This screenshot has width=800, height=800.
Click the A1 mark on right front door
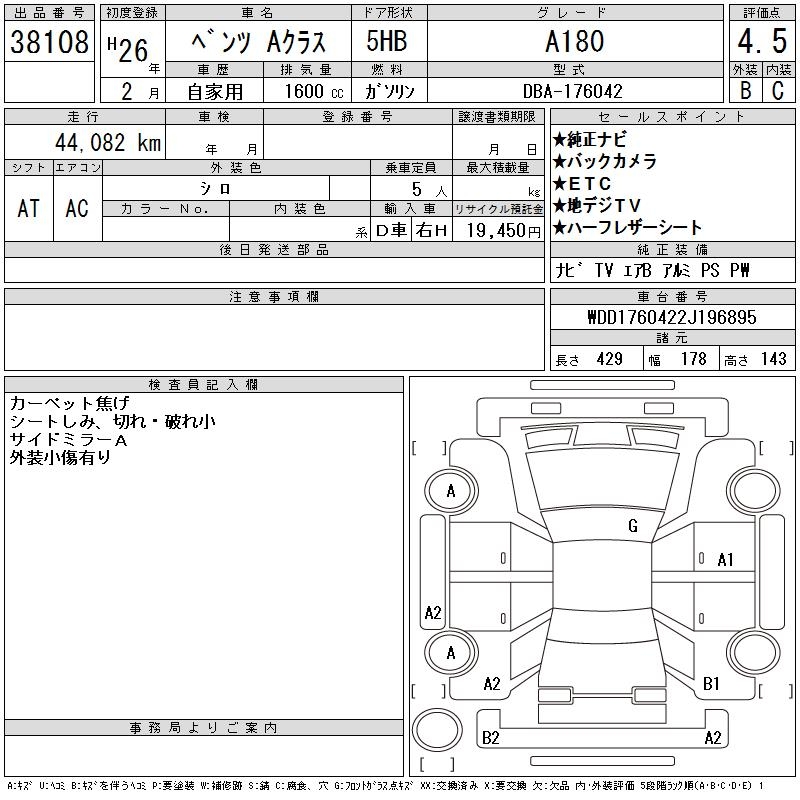tap(725, 560)
